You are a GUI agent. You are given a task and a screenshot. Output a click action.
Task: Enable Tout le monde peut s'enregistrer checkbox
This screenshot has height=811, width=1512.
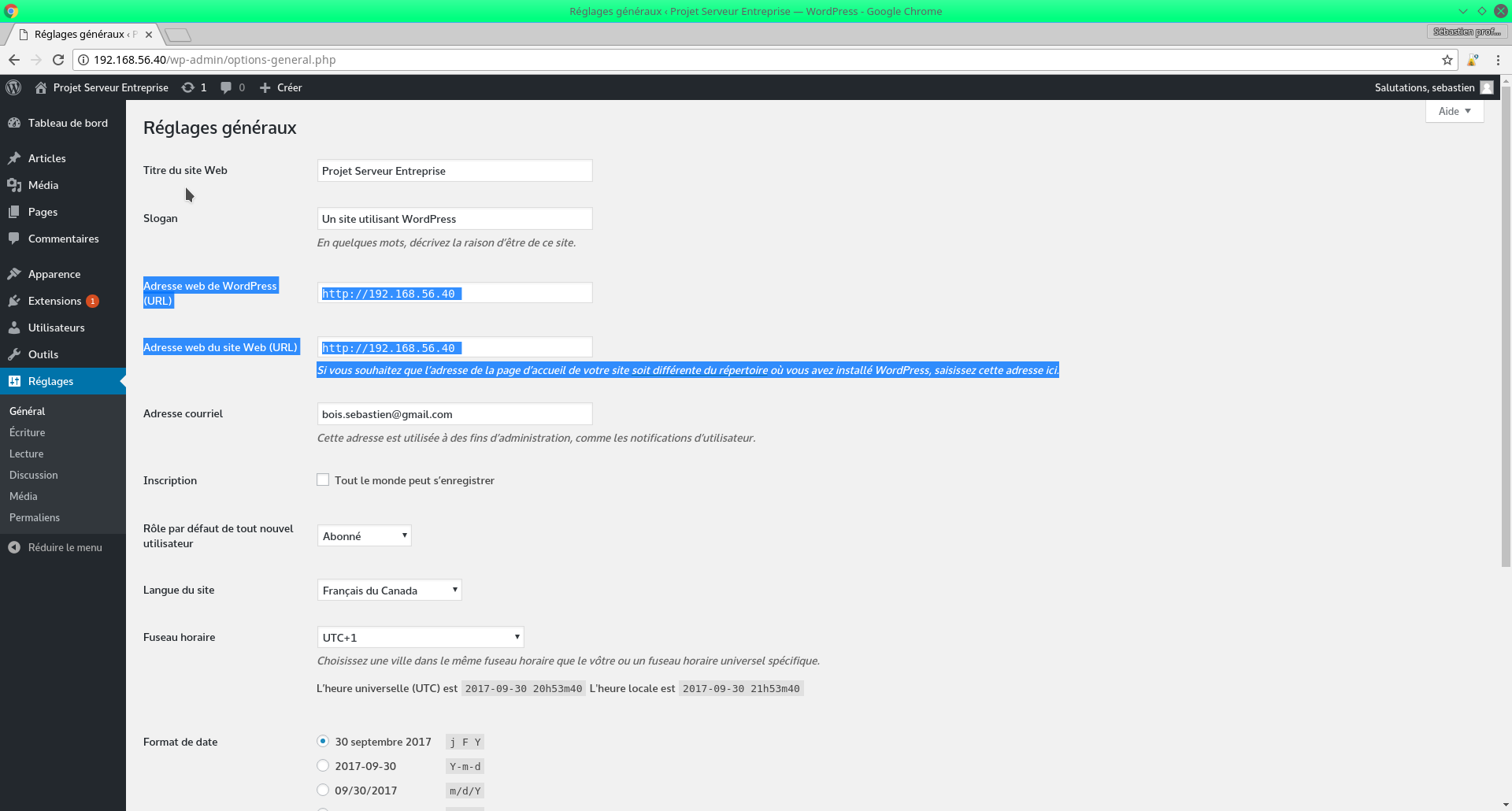pos(323,480)
